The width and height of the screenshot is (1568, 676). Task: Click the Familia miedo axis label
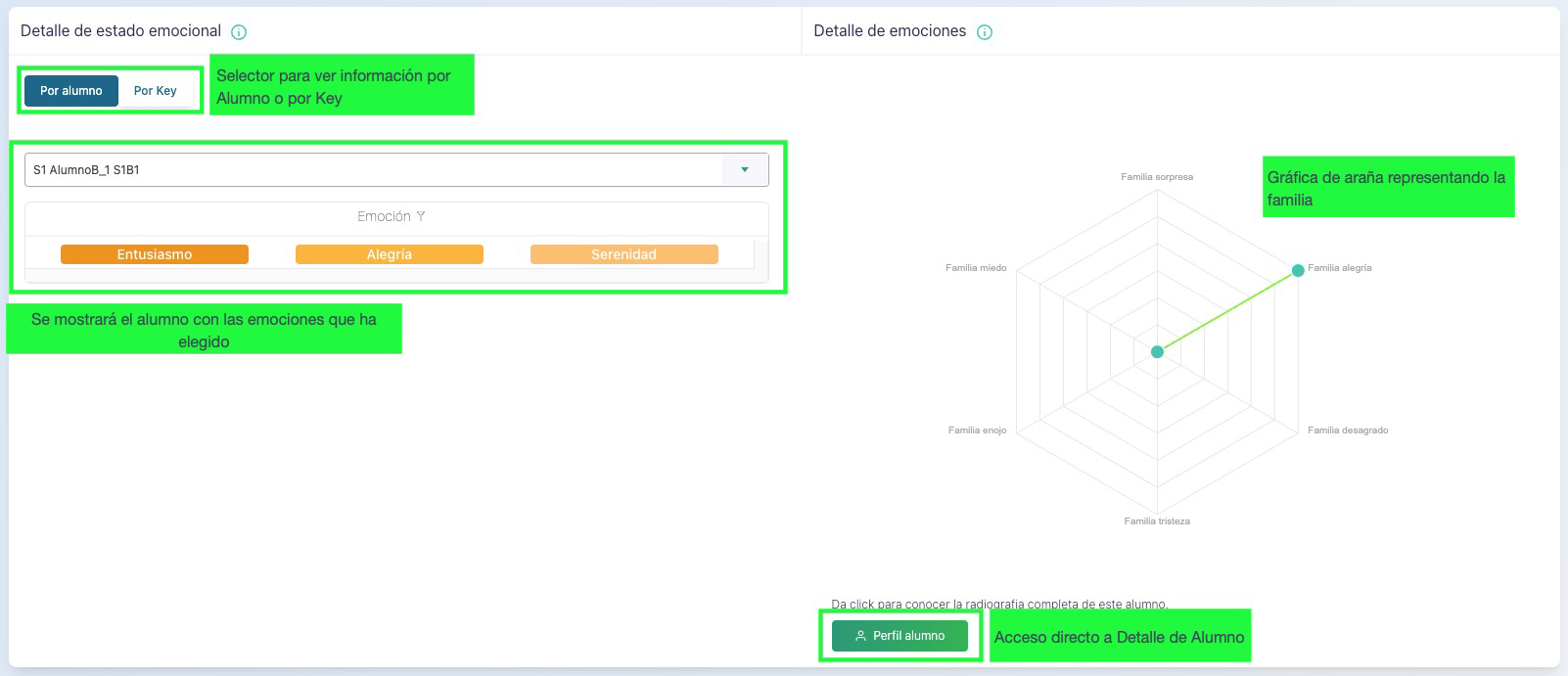point(976,268)
